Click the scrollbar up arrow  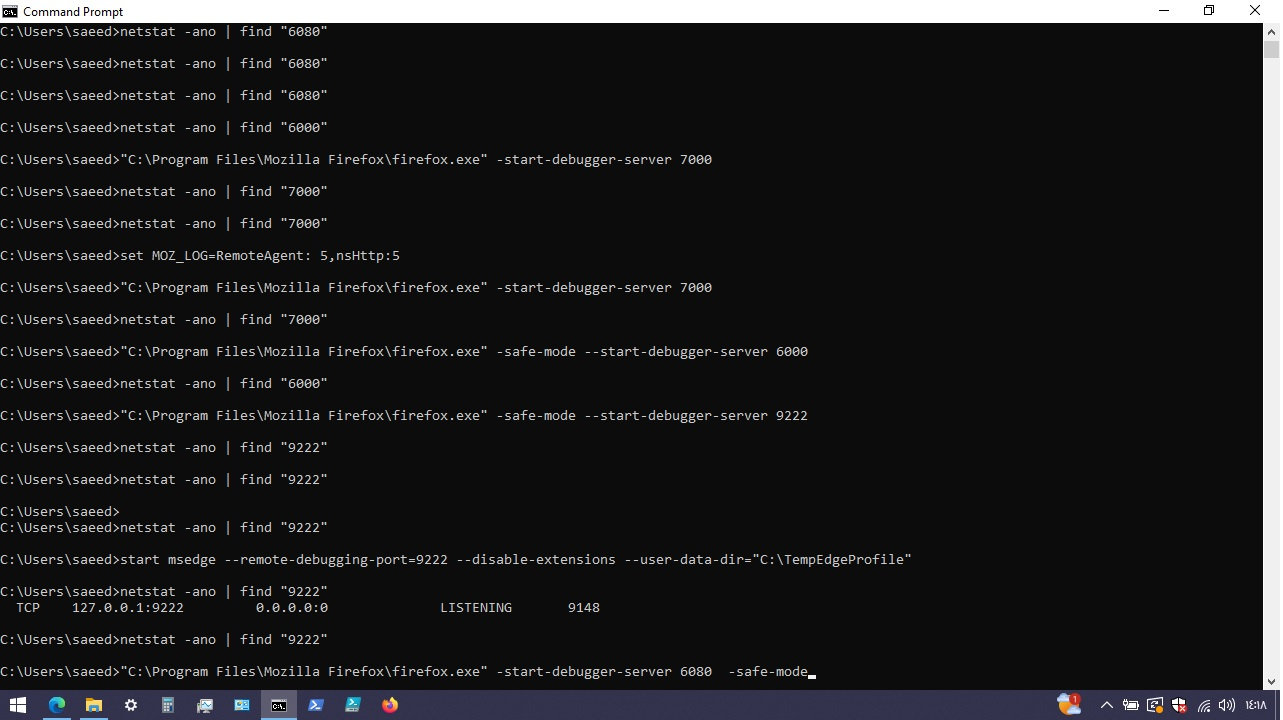coord(1271,31)
